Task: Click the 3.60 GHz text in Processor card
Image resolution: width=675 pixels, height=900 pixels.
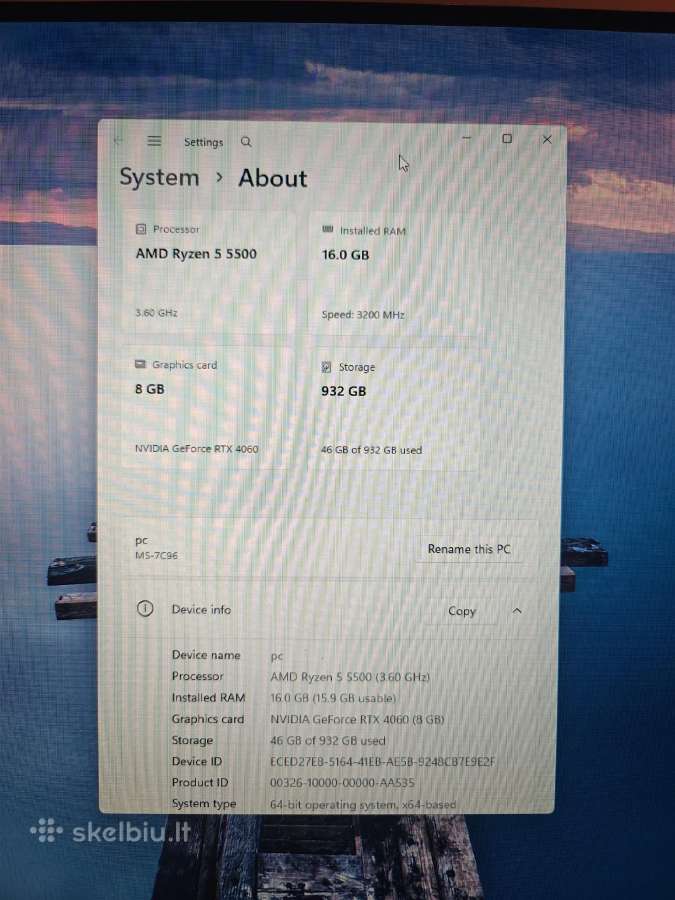Action: 156,313
